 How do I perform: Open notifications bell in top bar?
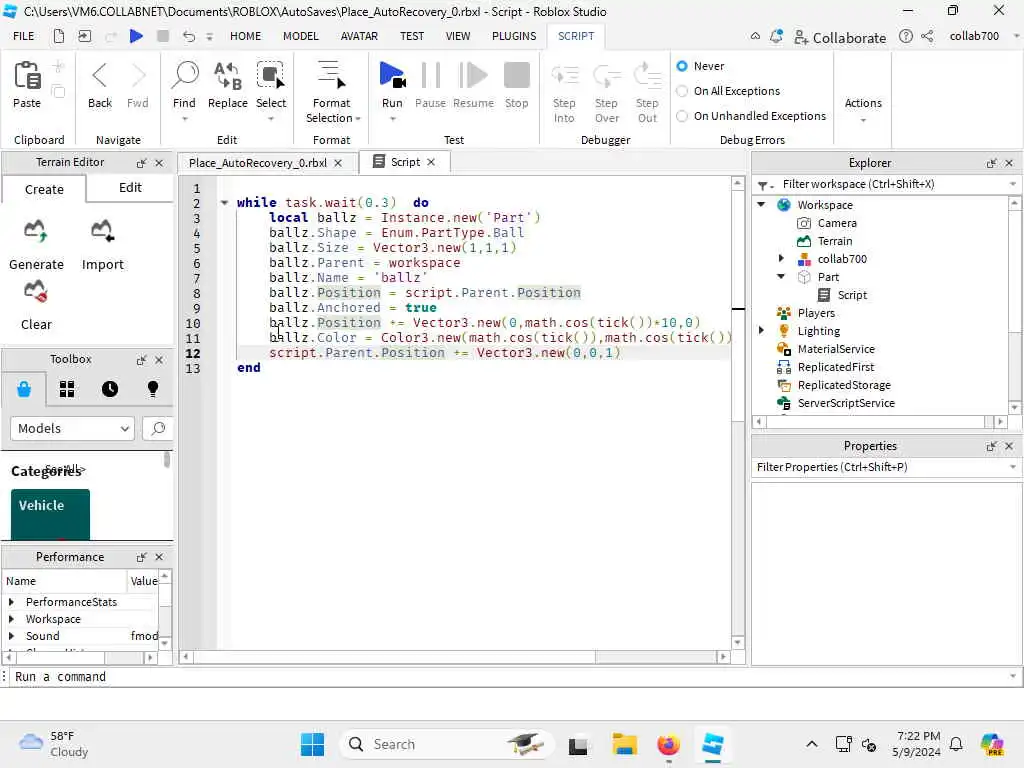pyautogui.click(x=776, y=37)
